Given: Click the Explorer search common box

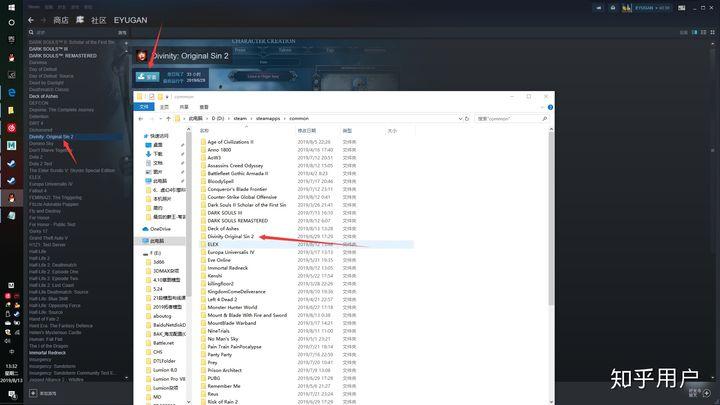Looking at the screenshot, I should coord(512,118).
